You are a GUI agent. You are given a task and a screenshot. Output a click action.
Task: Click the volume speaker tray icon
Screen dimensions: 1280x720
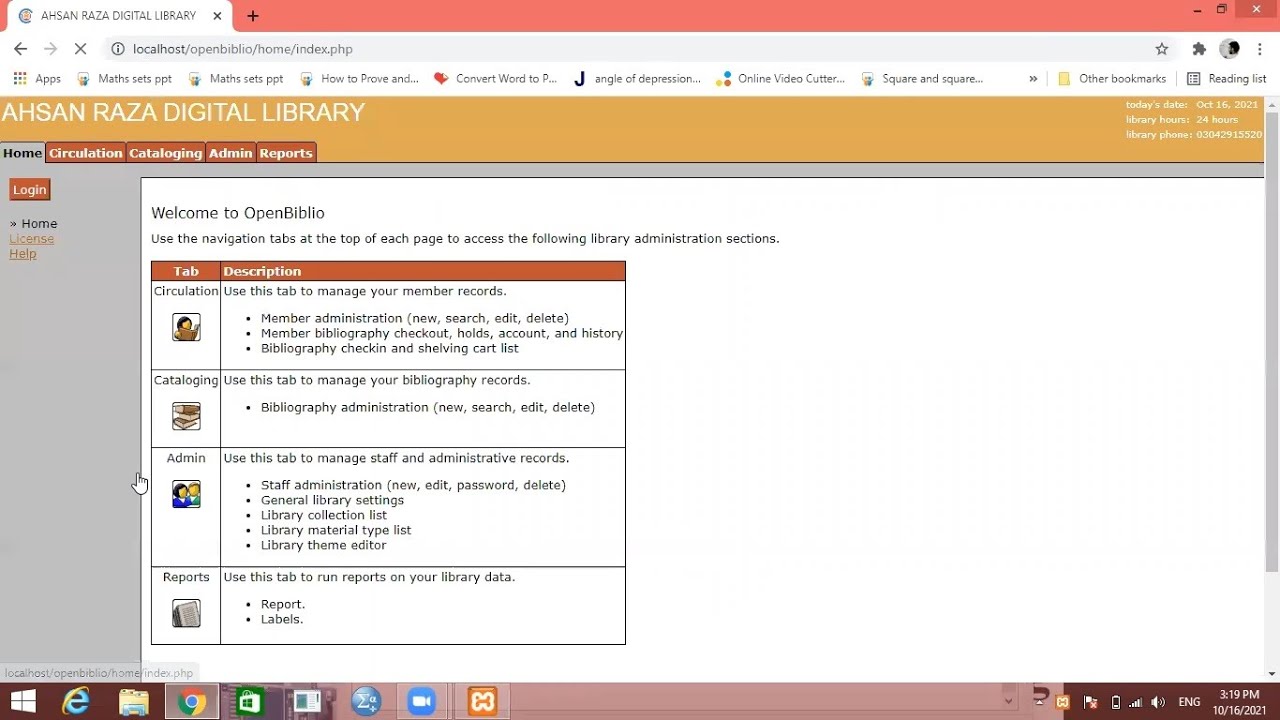(1158, 702)
